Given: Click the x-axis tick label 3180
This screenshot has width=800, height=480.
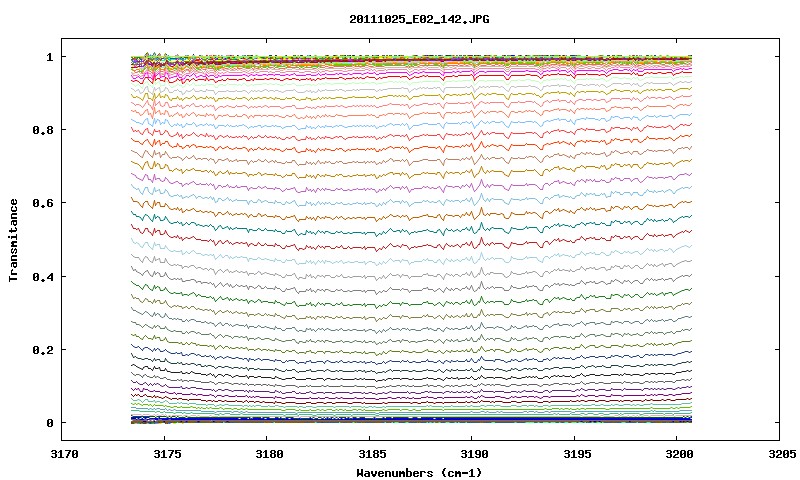Looking at the screenshot, I should (269, 454).
